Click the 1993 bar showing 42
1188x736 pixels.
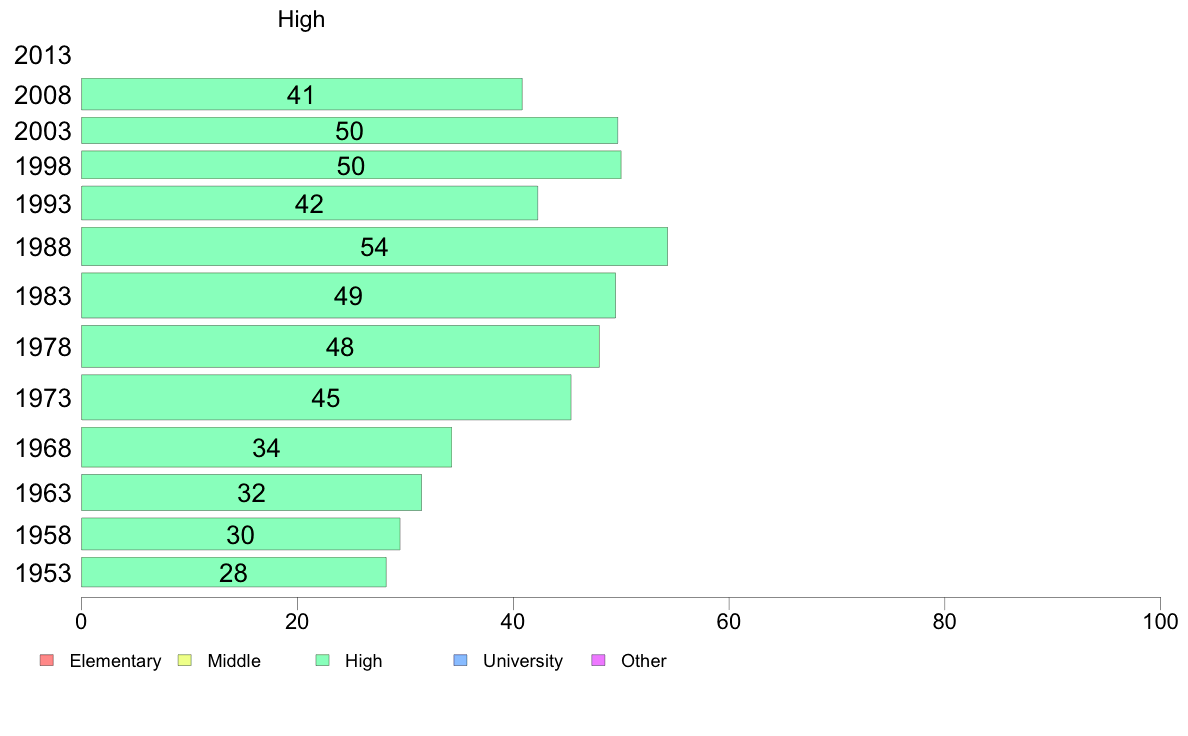tap(309, 203)
